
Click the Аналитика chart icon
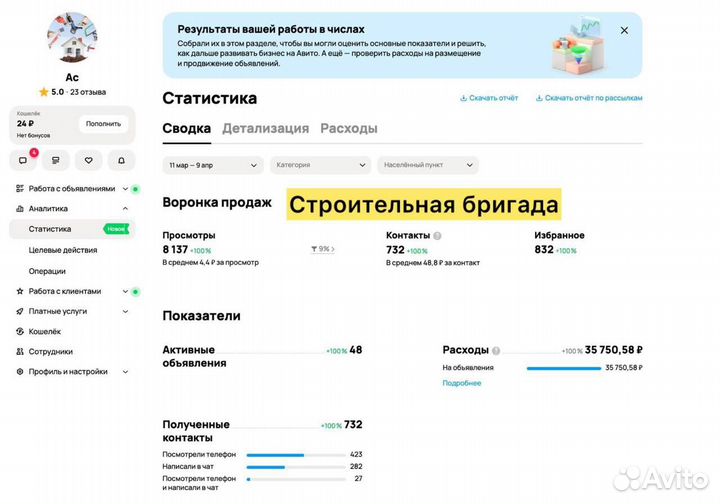click(x=20, y=209)
